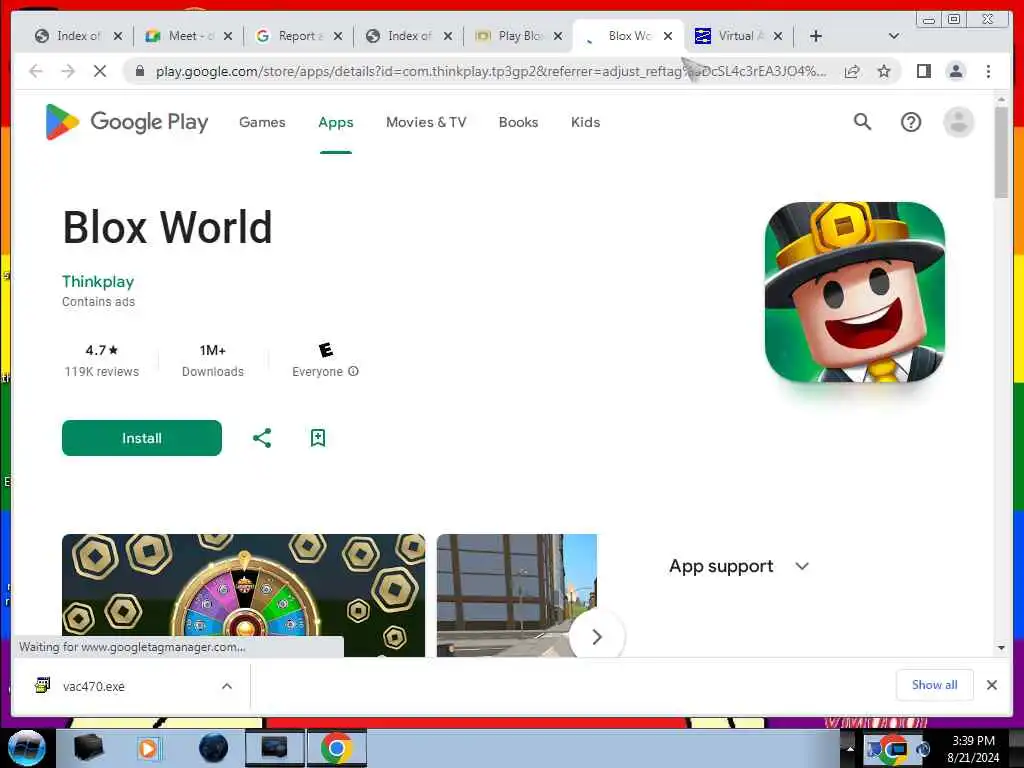1024x768 pixels.
Task: Click the Install button
Action: point(142,438)
